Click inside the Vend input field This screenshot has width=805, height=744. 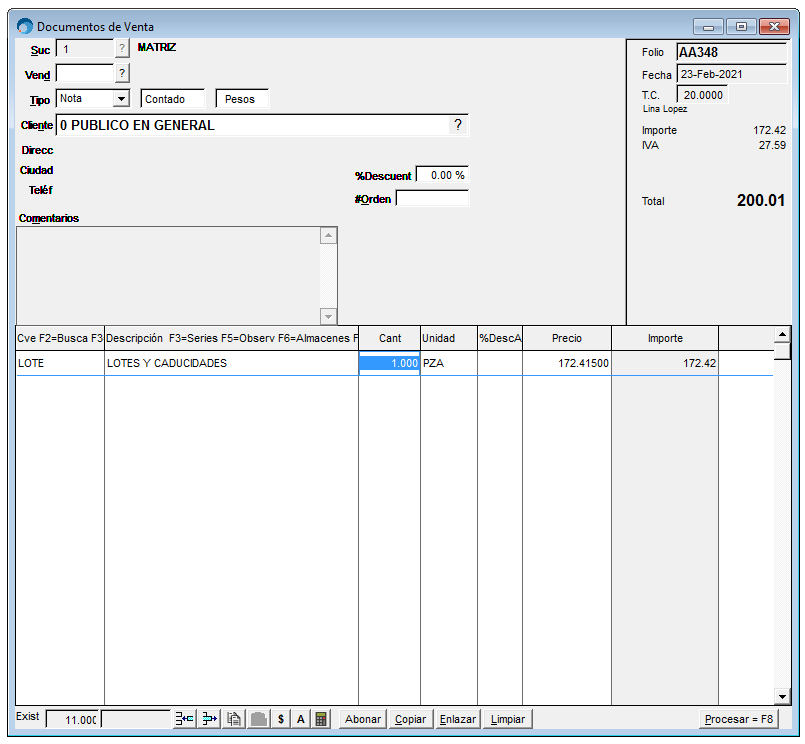pos(85,73)
